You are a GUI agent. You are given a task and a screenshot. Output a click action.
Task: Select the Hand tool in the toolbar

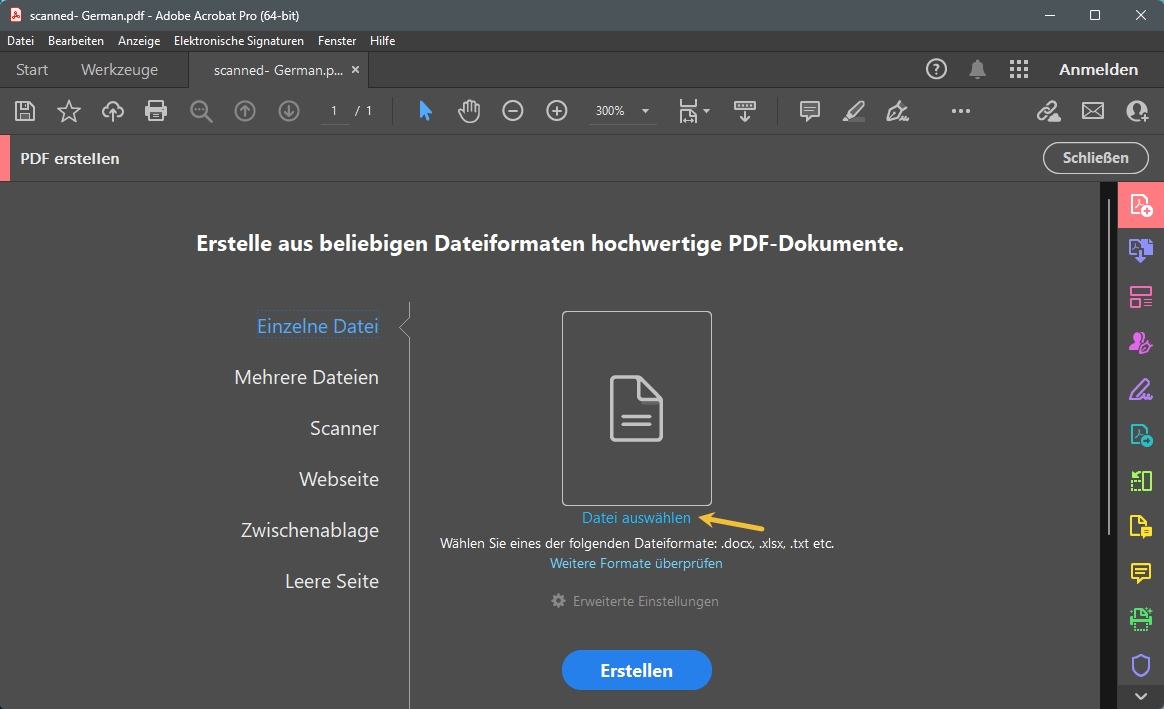[x=468, y=111]
